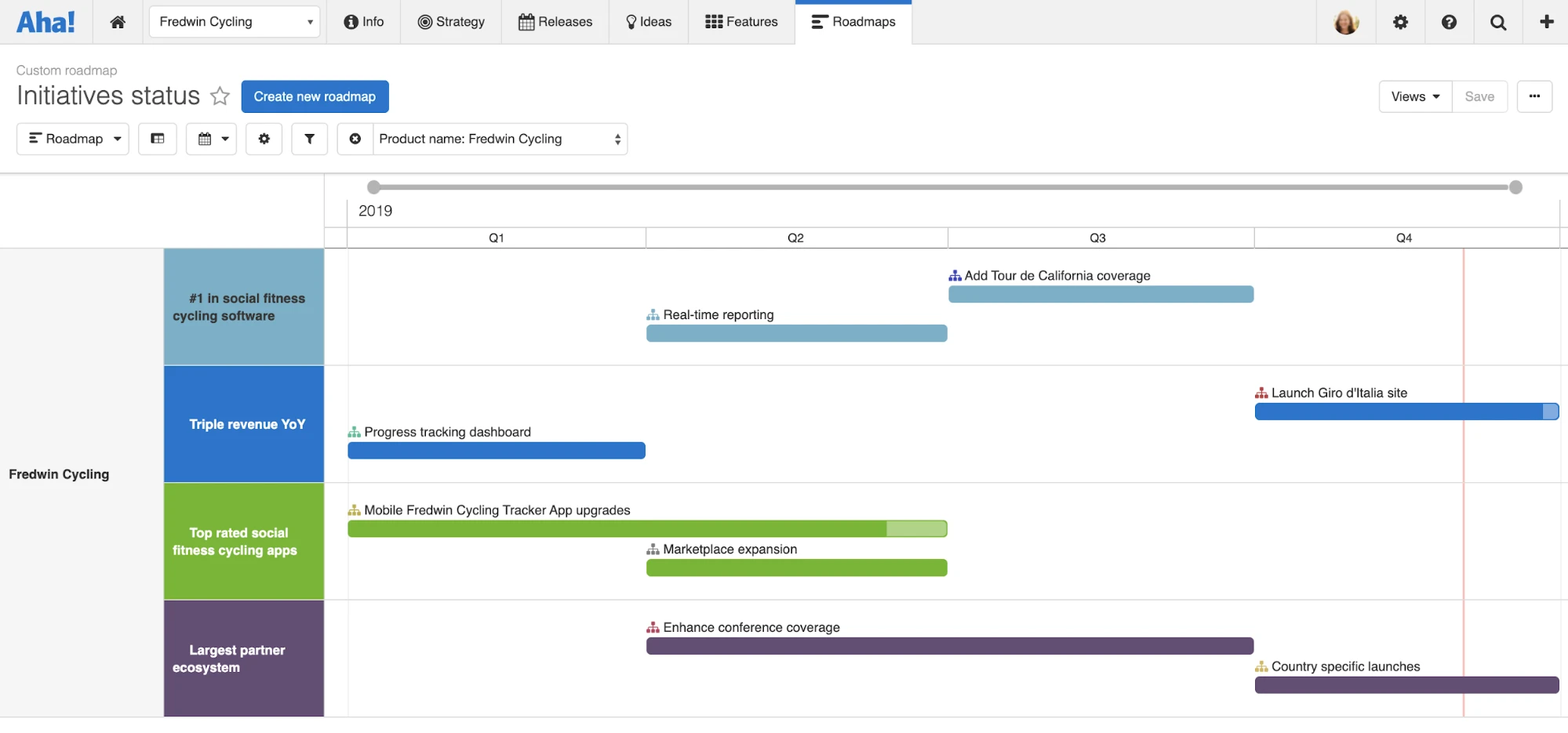Open search with the magnifier icon
The width and height of the screenshot is (1568, 733).
(x=1498, y=22)
